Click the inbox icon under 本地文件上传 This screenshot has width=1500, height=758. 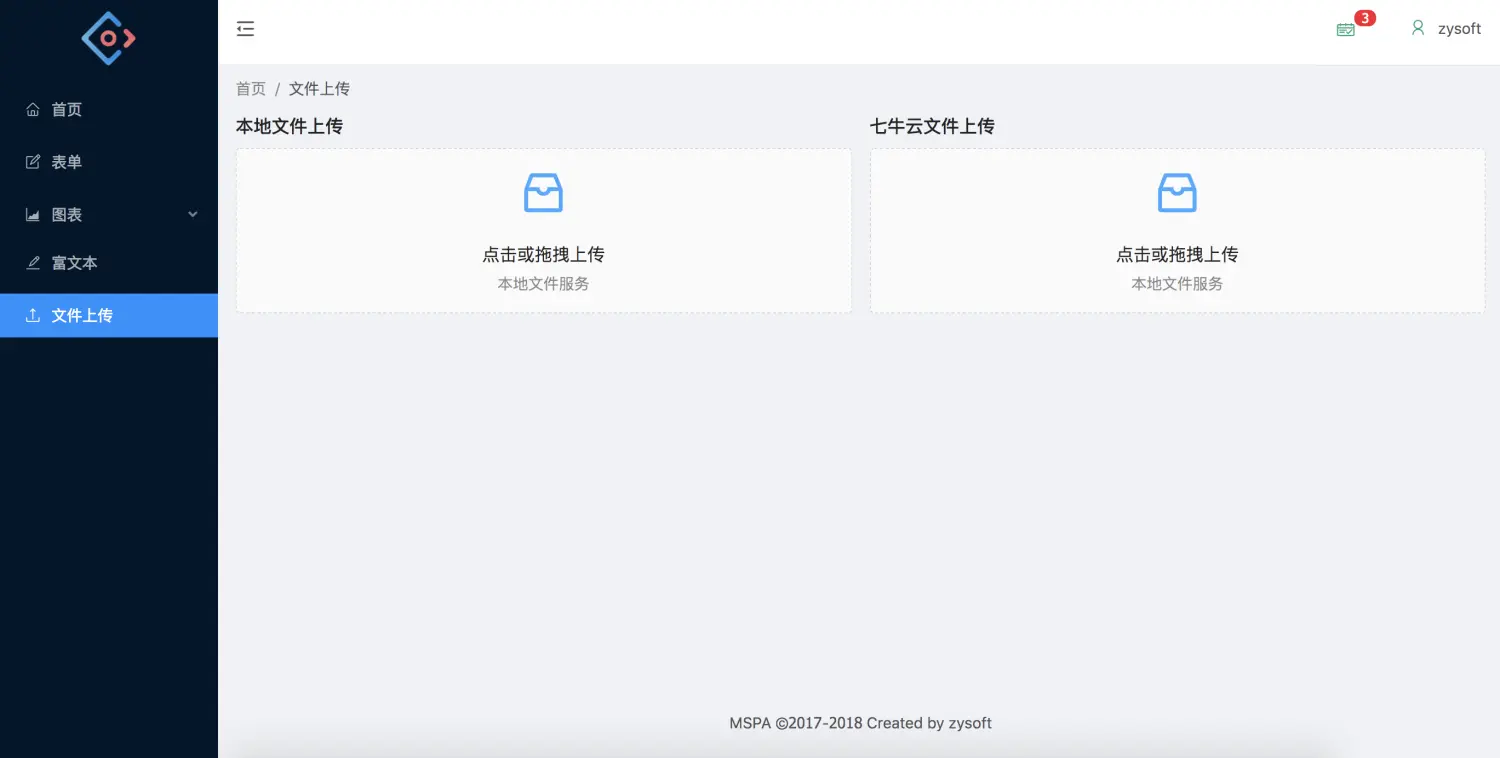point(543,192)
